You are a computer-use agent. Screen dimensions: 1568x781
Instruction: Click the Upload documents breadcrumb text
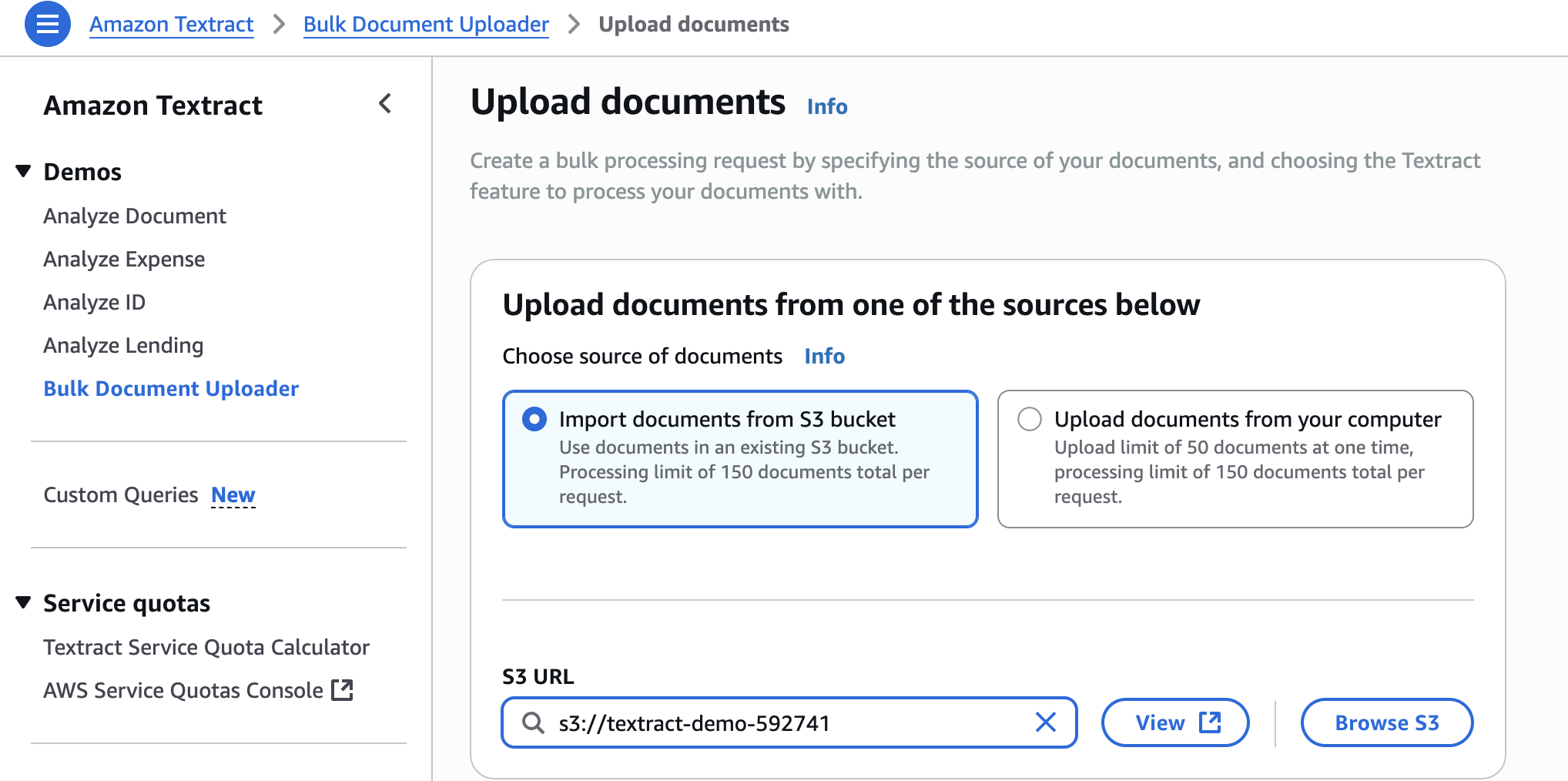(x=694, y=24)
